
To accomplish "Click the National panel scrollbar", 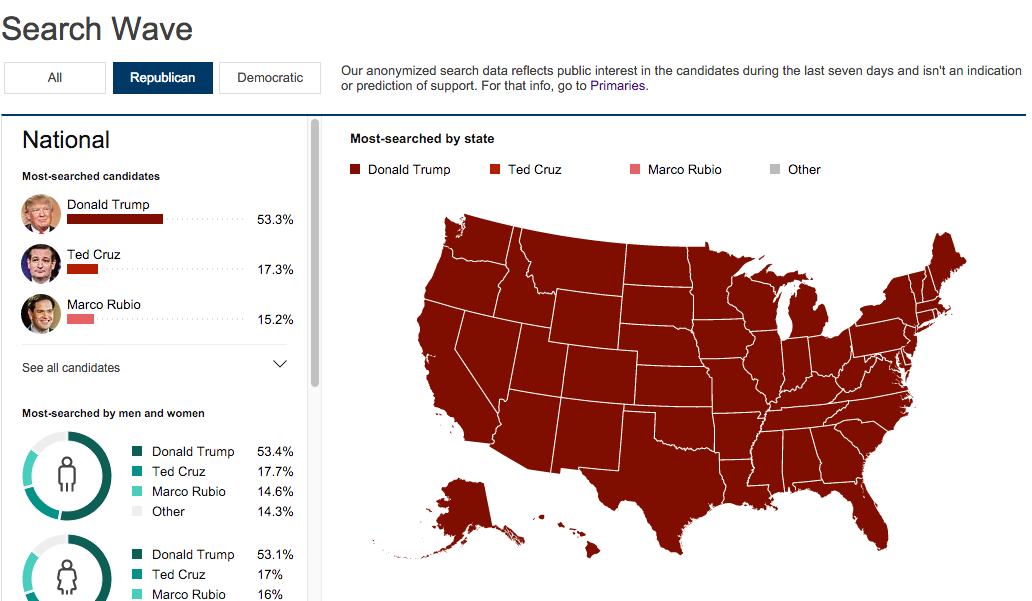I will click(315, 253).
